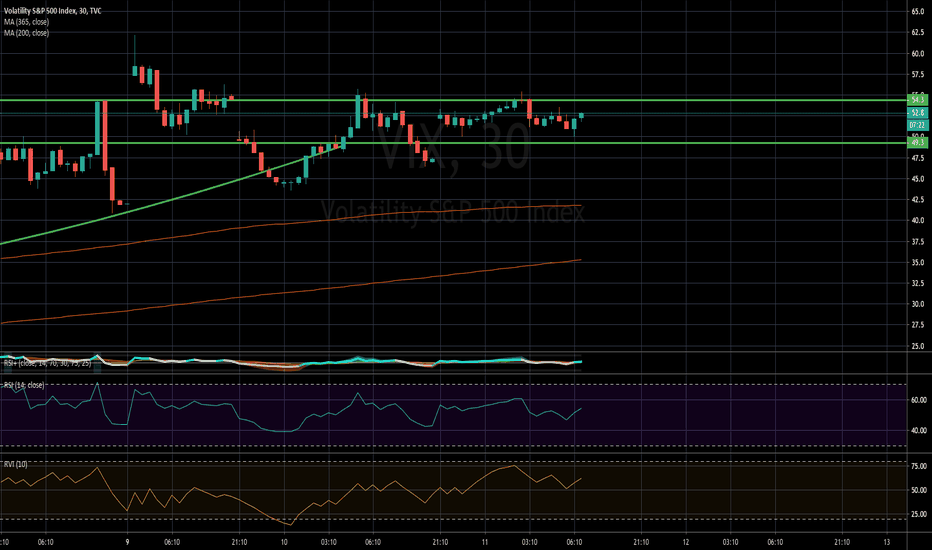This screenshot has width=932, height=550.
Task: Click 25.00 on the RVI scale
Action: click(919, 515)
